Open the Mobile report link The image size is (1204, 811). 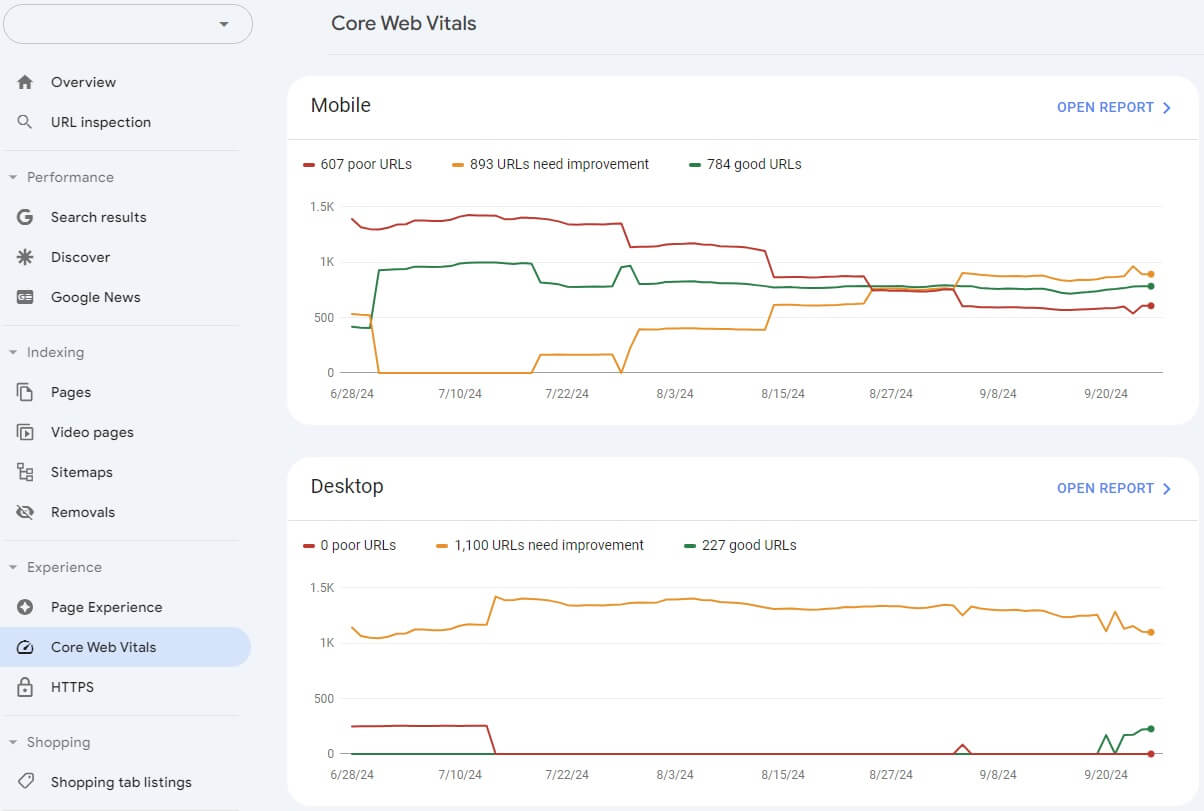pos(1105,107)
